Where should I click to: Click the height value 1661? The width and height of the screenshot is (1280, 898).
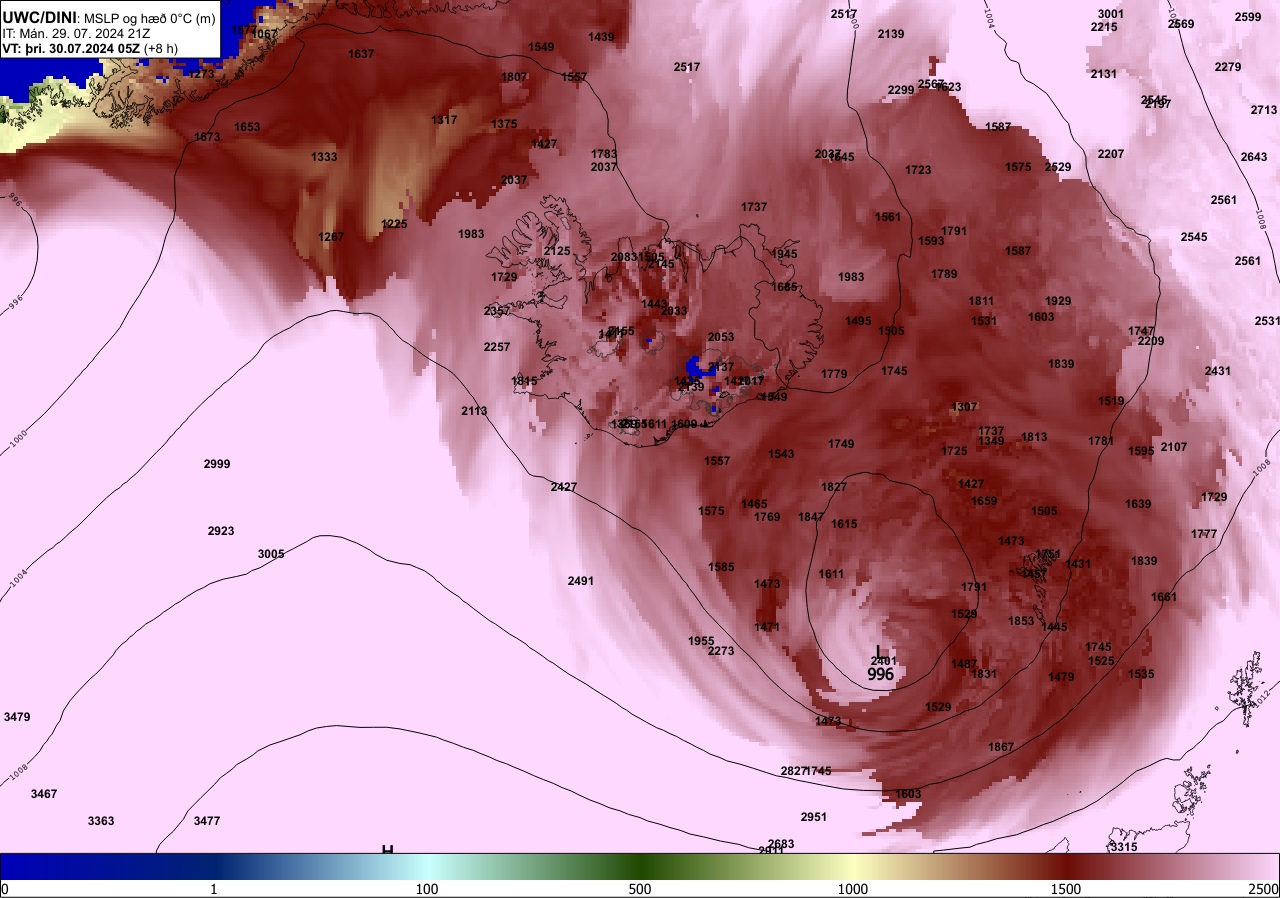1164,597
